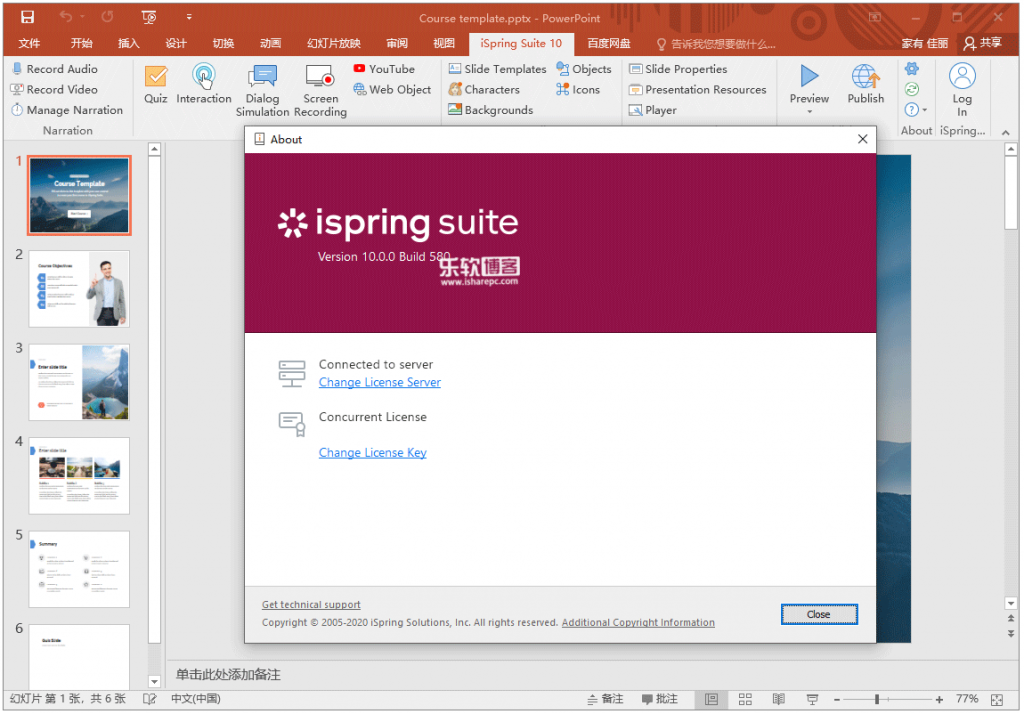Open the Quiz tool in ribbon
The width and height of the screenshot is (1024, 714).
[x=155, y=84]
